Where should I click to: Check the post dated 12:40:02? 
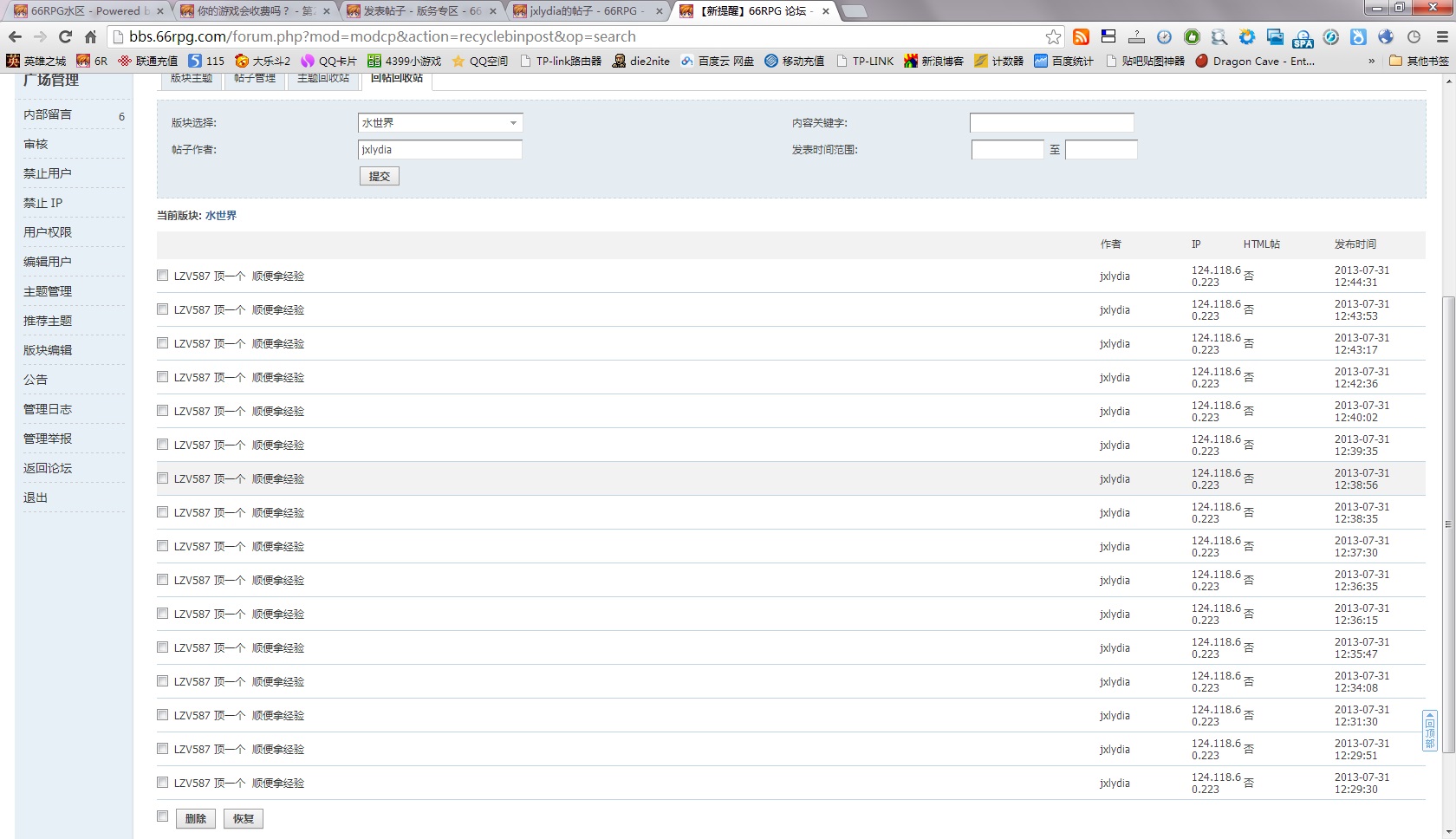pyautogui.click(x=162, y=410)
